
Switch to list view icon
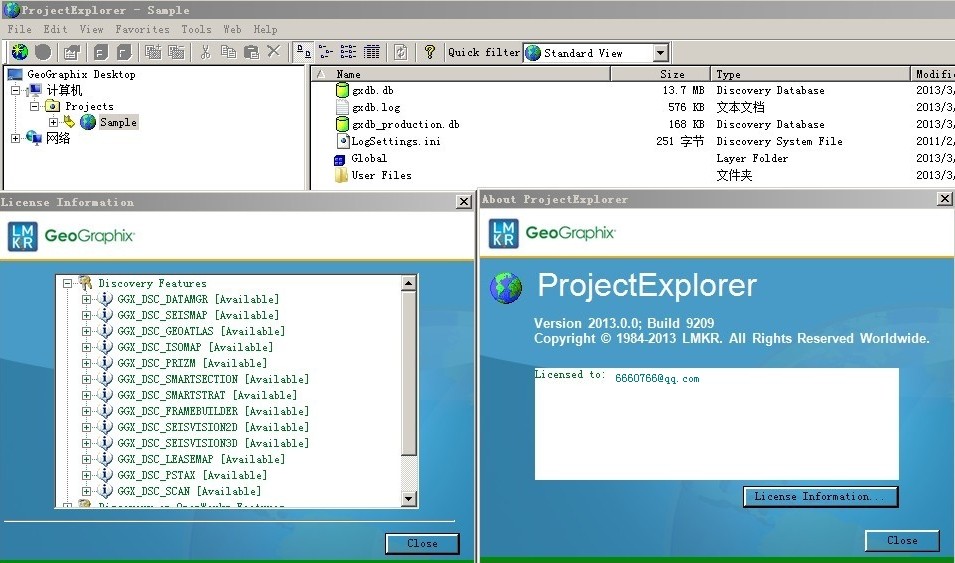348,52
